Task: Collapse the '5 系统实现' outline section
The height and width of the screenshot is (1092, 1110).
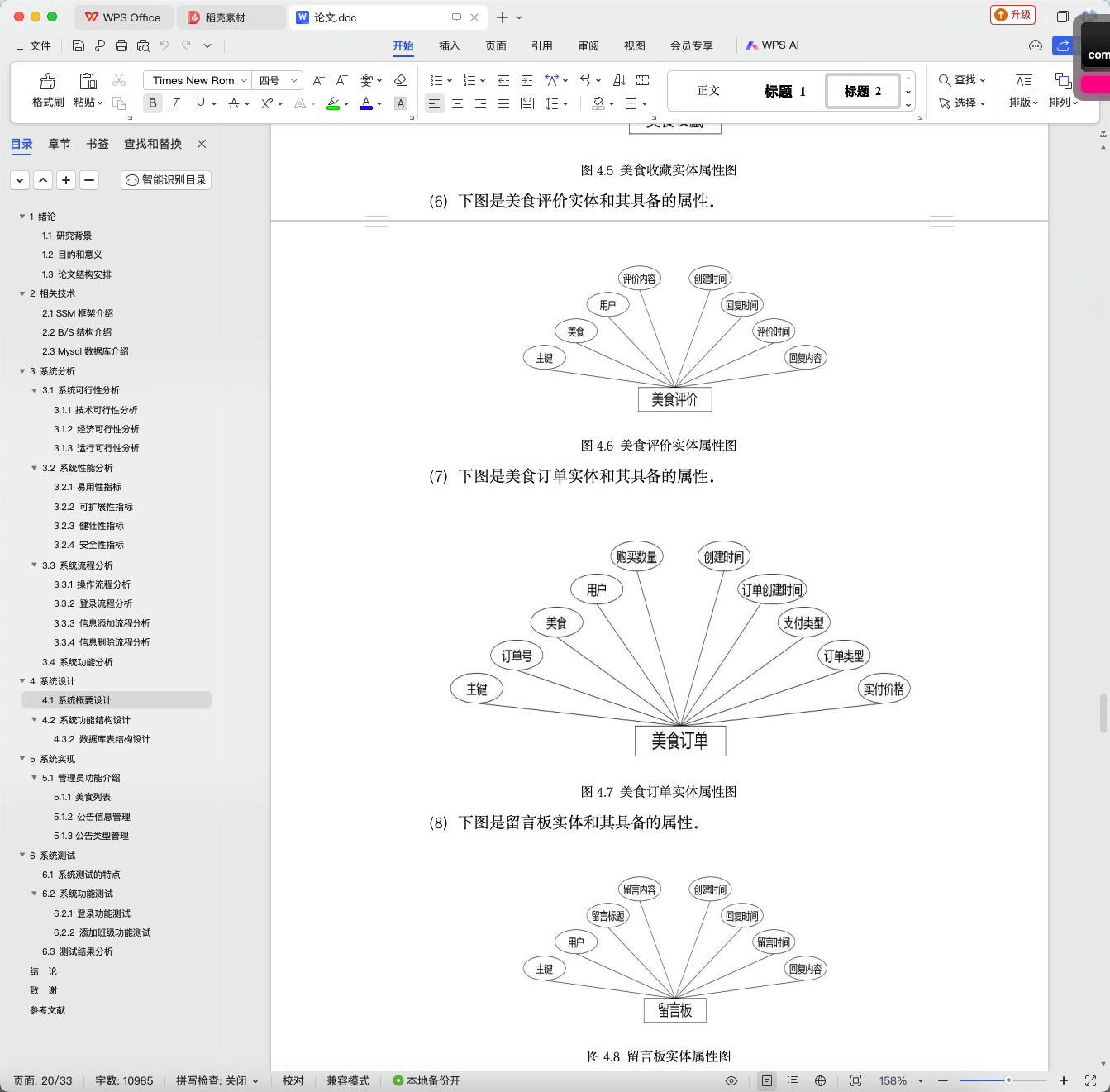Action: (x=22, y=759)
